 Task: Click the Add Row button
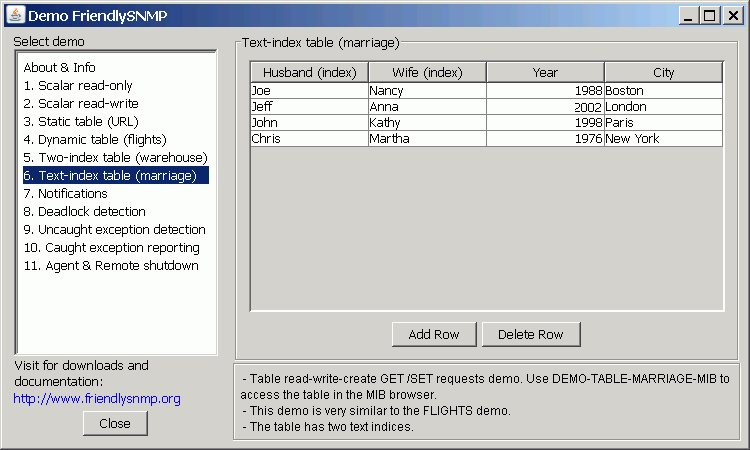(434, 334)
